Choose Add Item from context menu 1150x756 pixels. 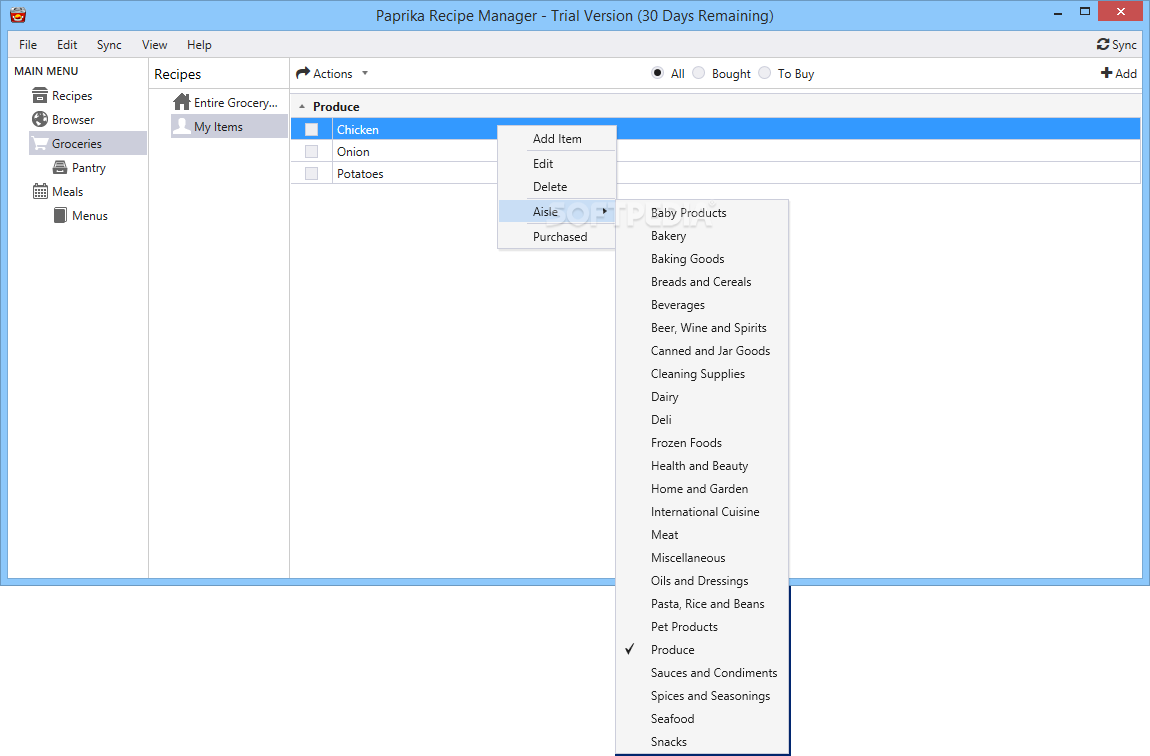click(557, 139)
